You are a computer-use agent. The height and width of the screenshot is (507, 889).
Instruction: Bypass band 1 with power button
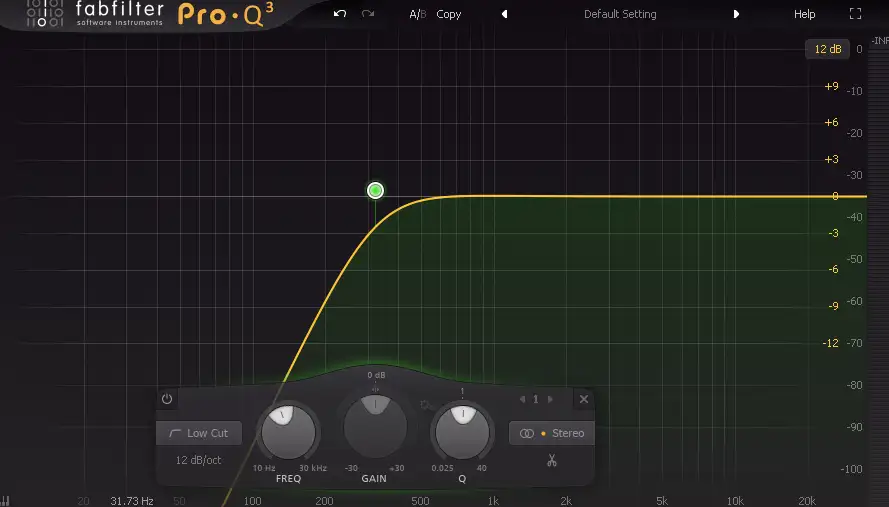167,399
